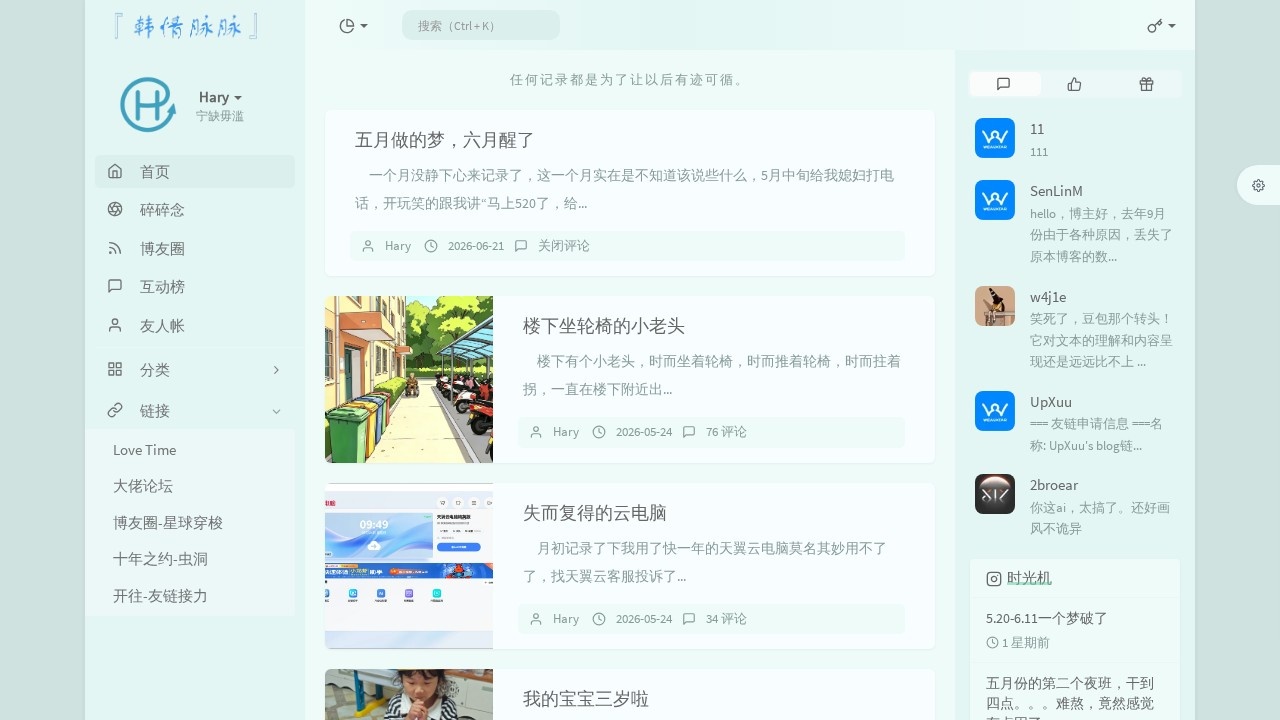Click thumbnail of wheelchair old man post
Viewport: 1280px width, 720px height.
coord(409,379)
